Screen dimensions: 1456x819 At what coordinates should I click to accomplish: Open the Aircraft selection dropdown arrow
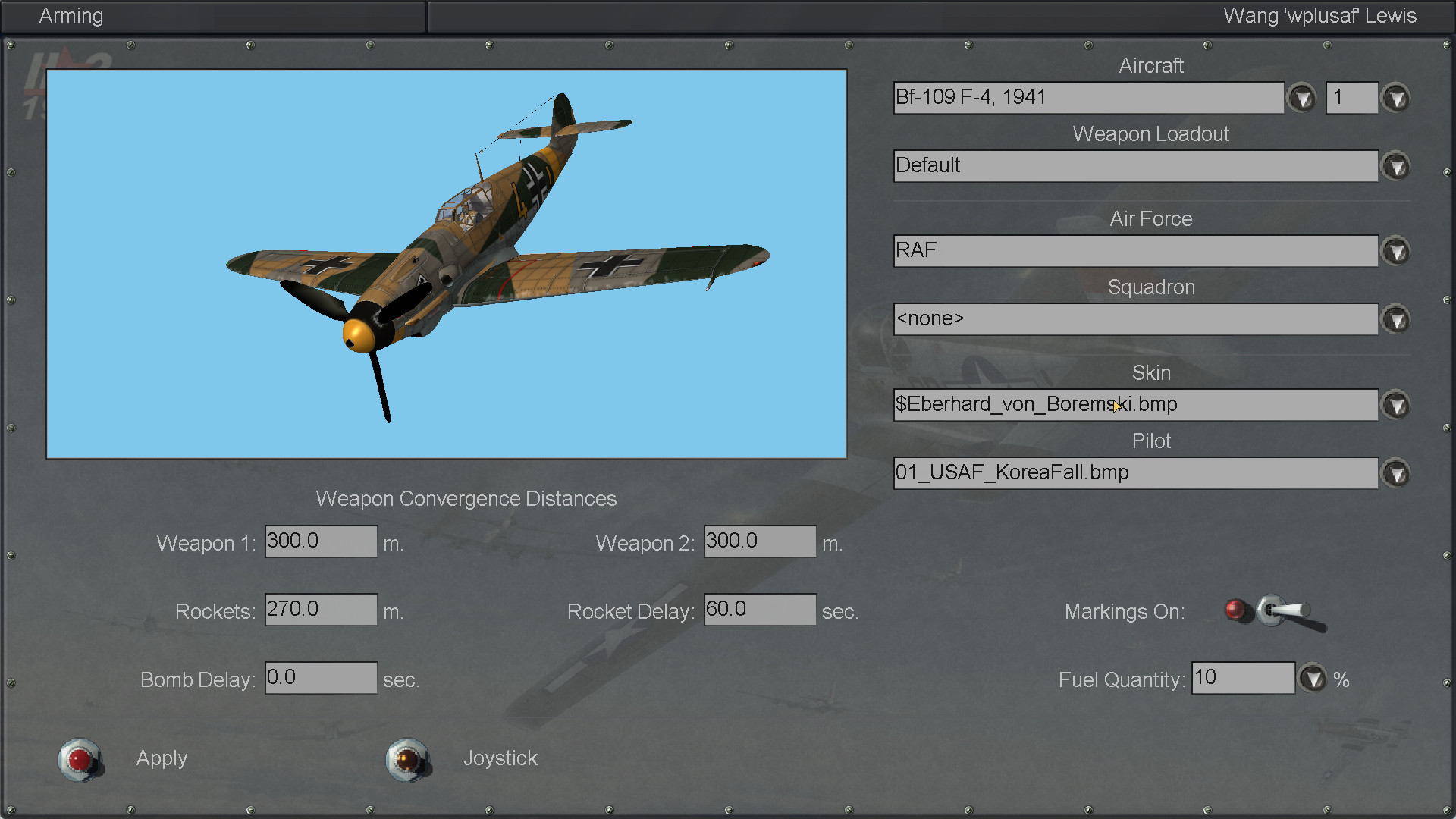point(1302,98)
